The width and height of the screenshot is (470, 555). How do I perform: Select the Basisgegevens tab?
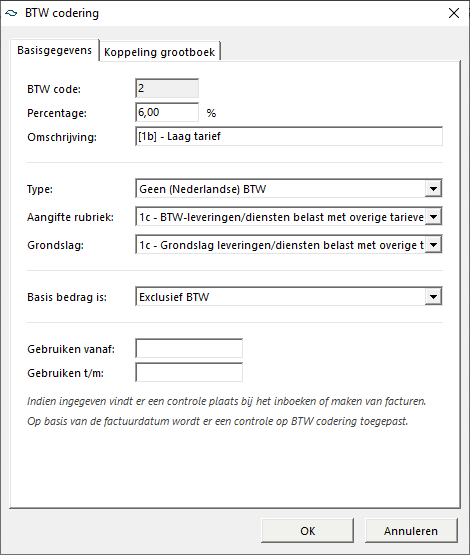pyautogui.click(x=55, y=50)
